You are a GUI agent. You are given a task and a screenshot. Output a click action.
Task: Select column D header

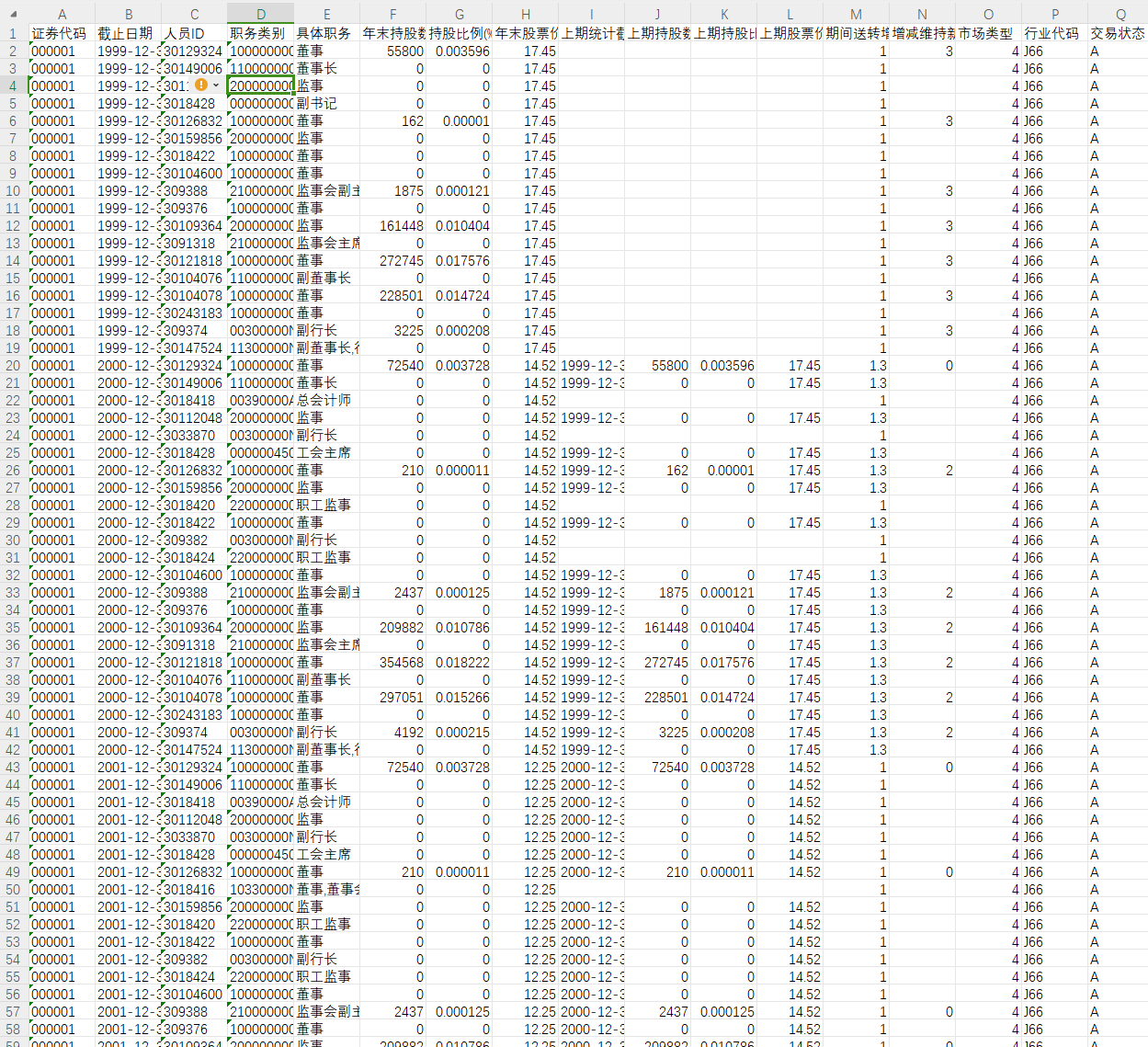click(261, 14)
